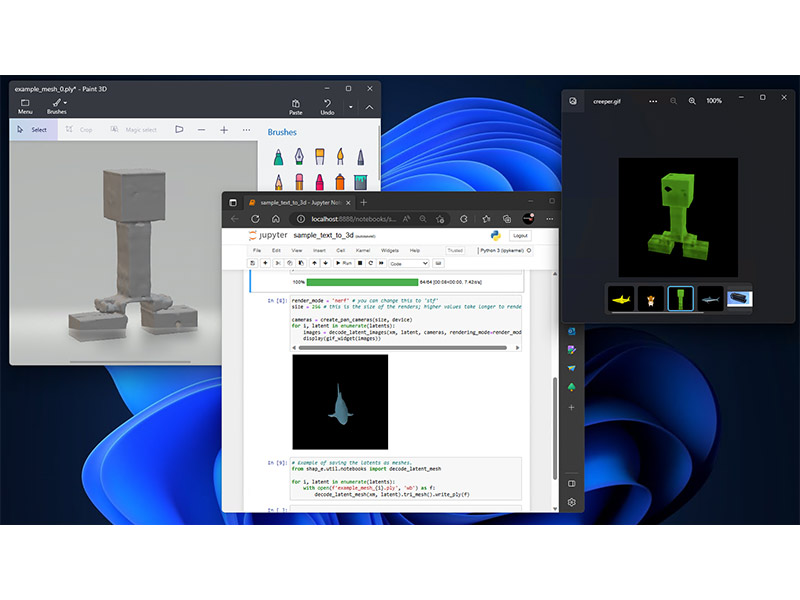Select the Fill bucket tool
Viewport: 800px width, 600px height.
[x=360, y=182]
